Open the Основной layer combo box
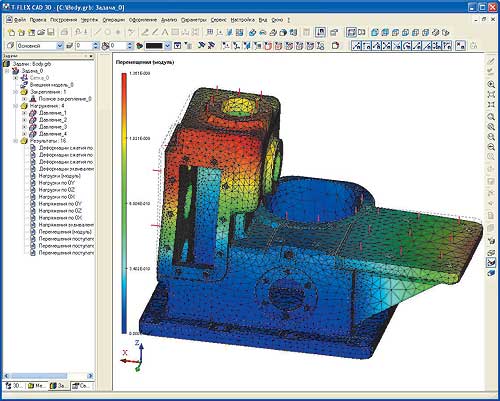The image size is (500, 401). (40, 46)
